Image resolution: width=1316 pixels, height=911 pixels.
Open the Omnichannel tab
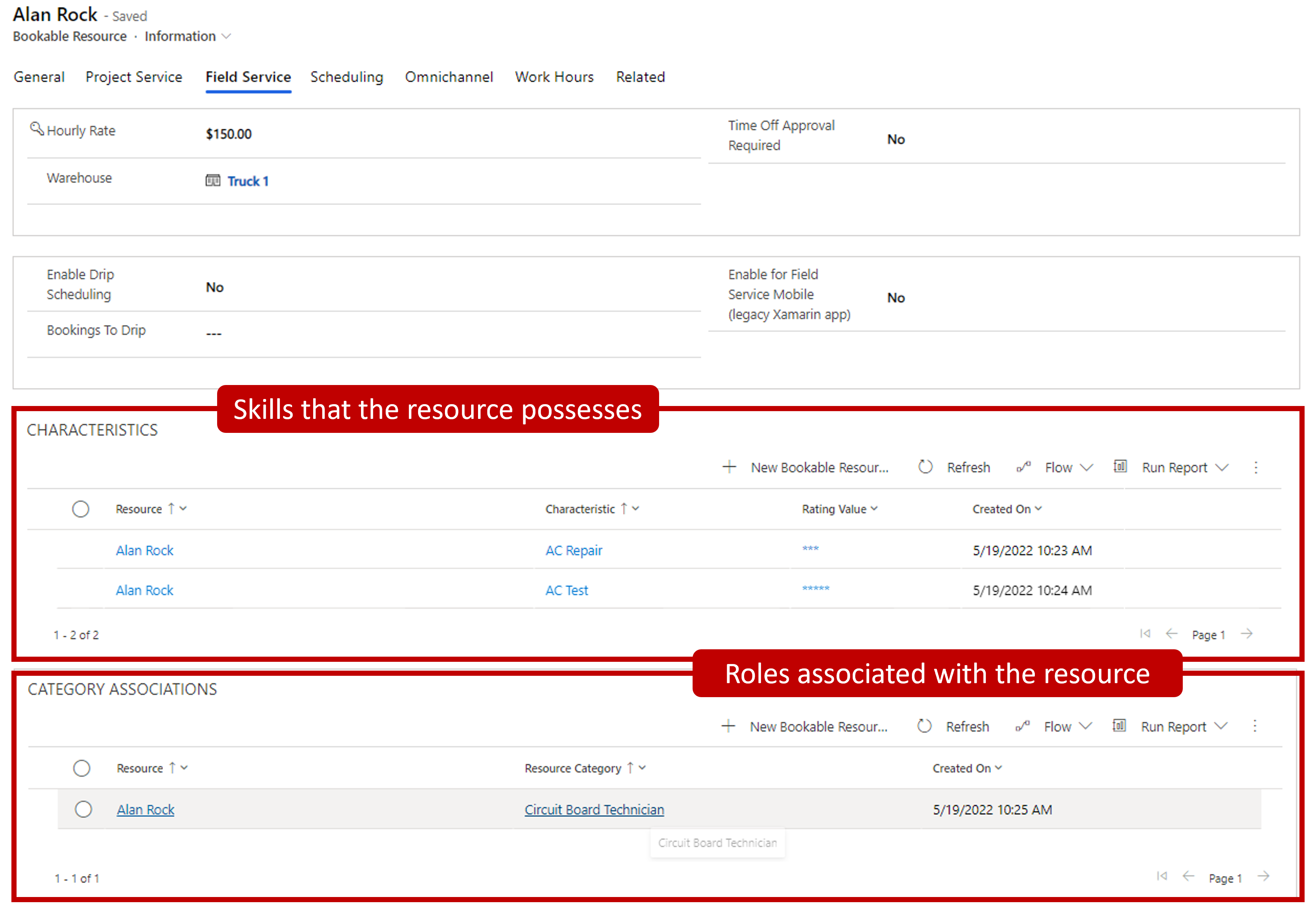click(x=449, y=77)
